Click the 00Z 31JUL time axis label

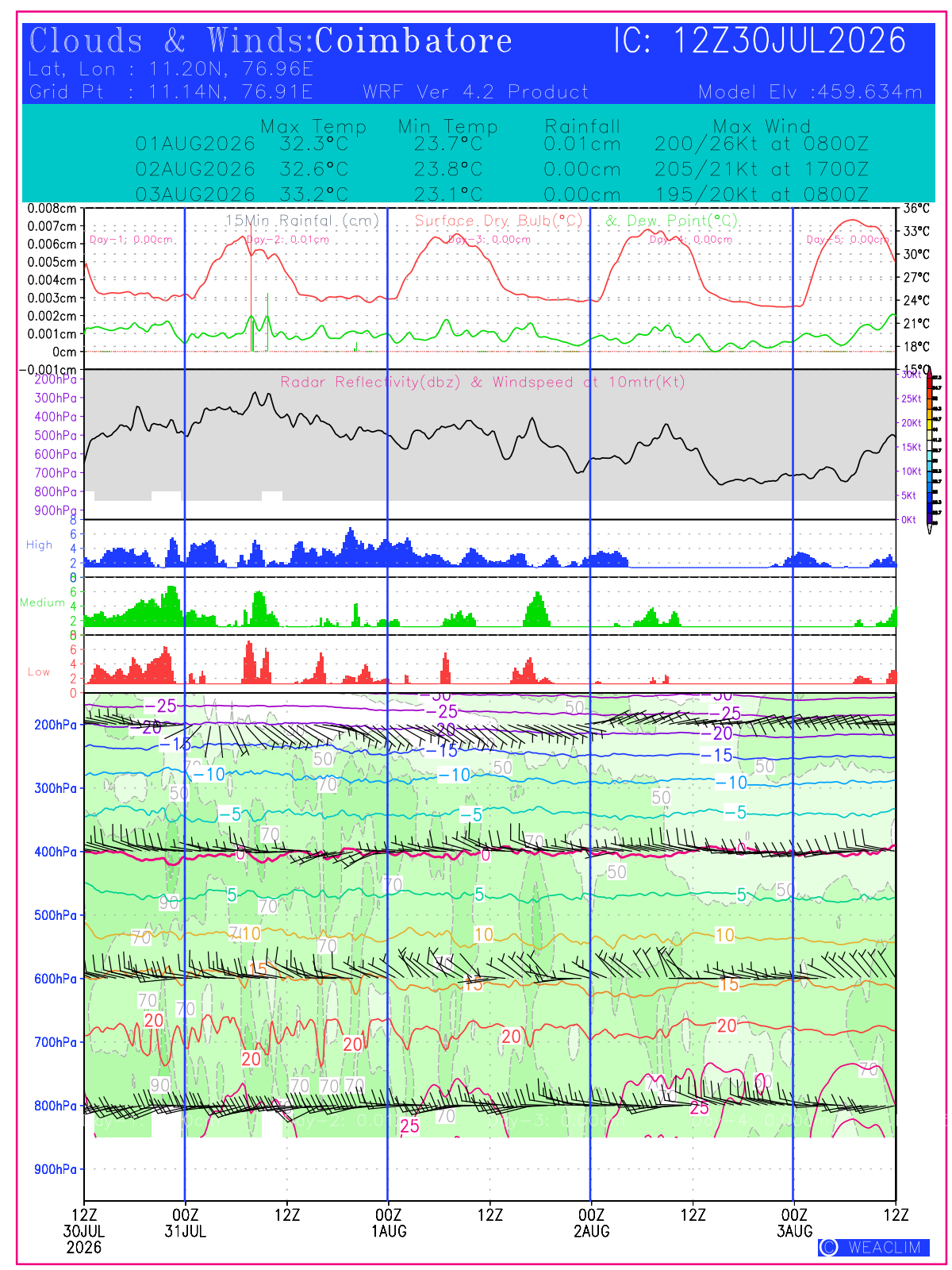(x=185, y=1223)
